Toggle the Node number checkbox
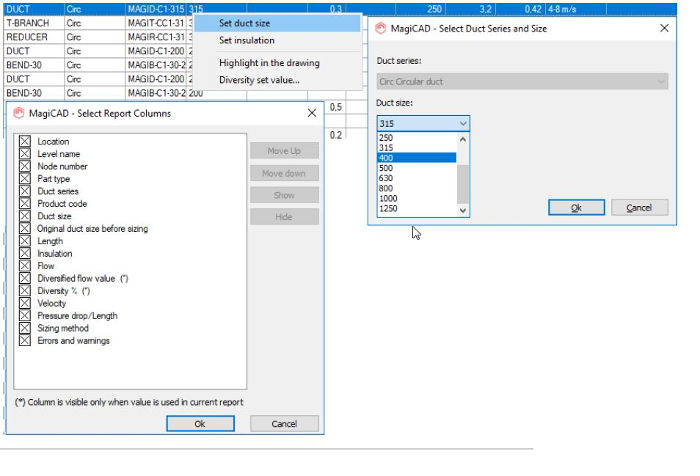700x476 pixels. (x=25, y=167)
